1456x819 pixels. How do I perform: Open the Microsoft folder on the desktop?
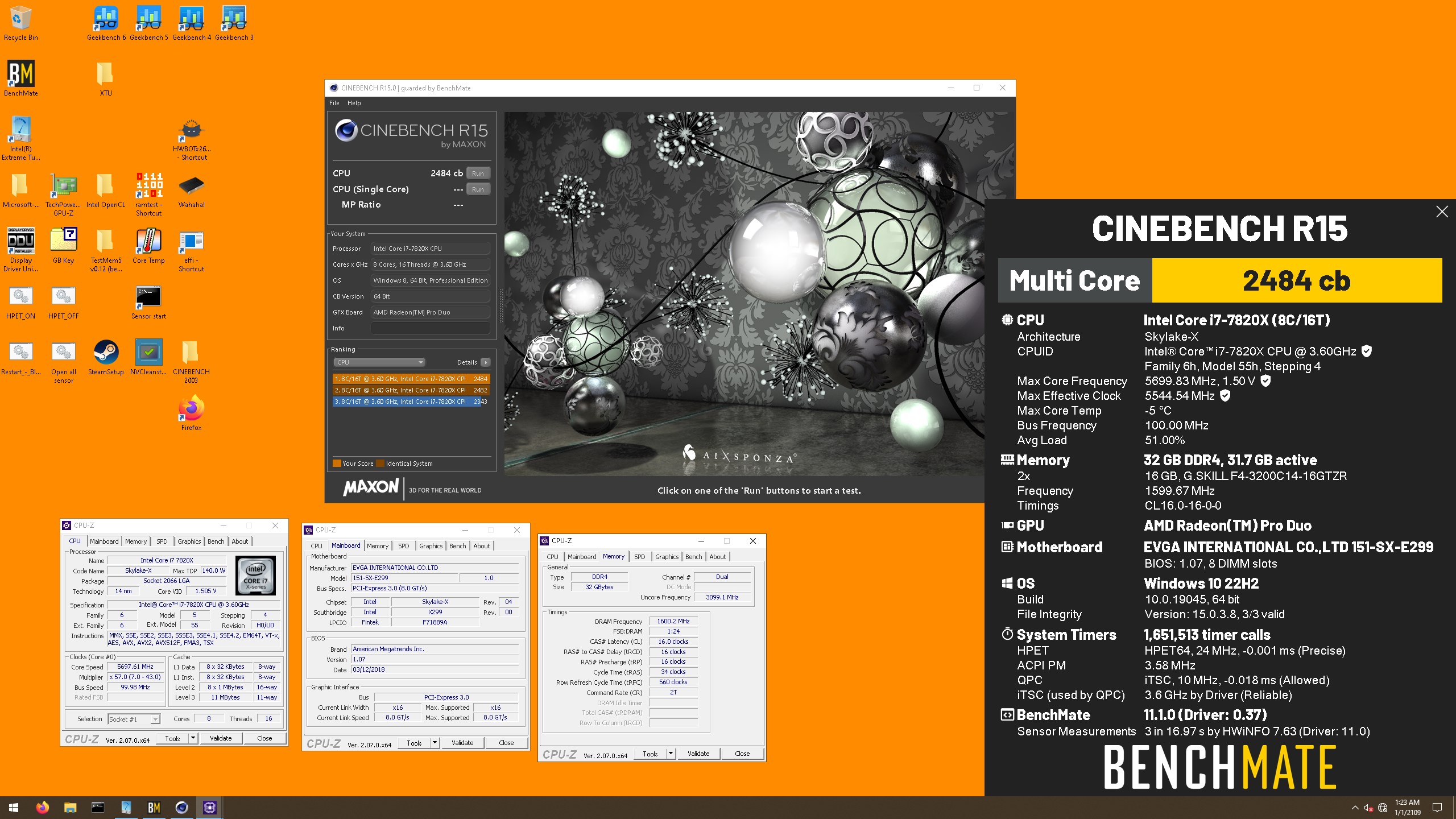click(x=21, y=191)
